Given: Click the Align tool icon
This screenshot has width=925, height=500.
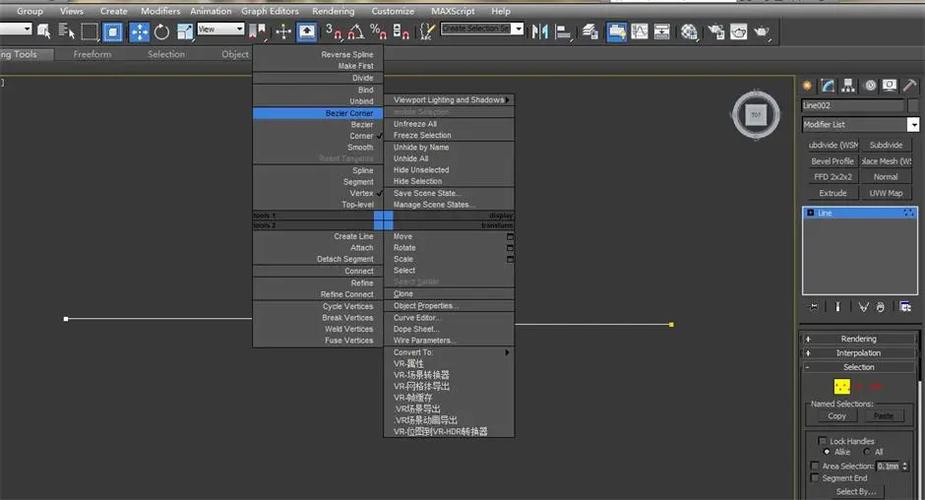Looking at the screenshot, I should coord(563,32).
